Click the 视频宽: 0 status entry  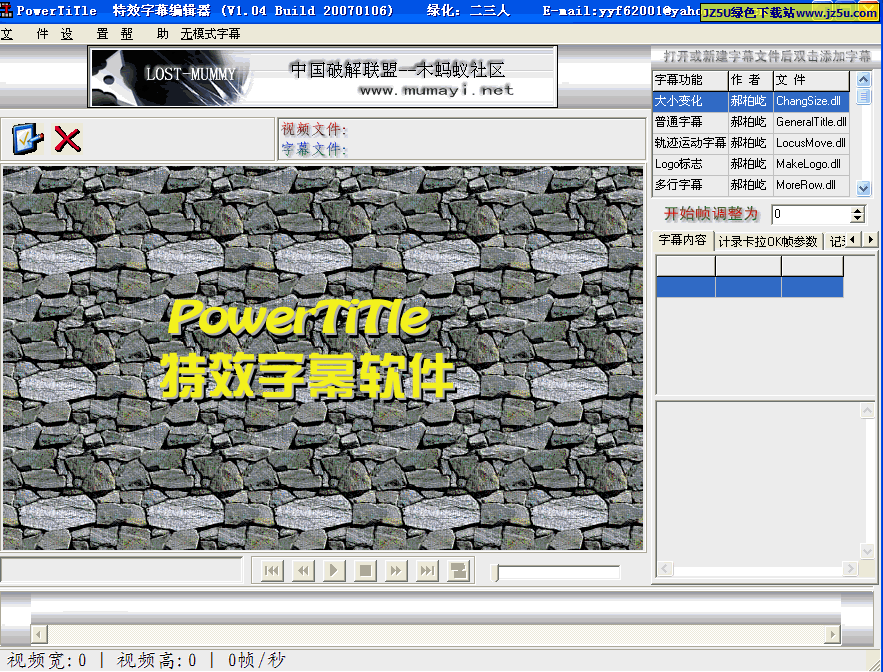[x=47, y=660]
